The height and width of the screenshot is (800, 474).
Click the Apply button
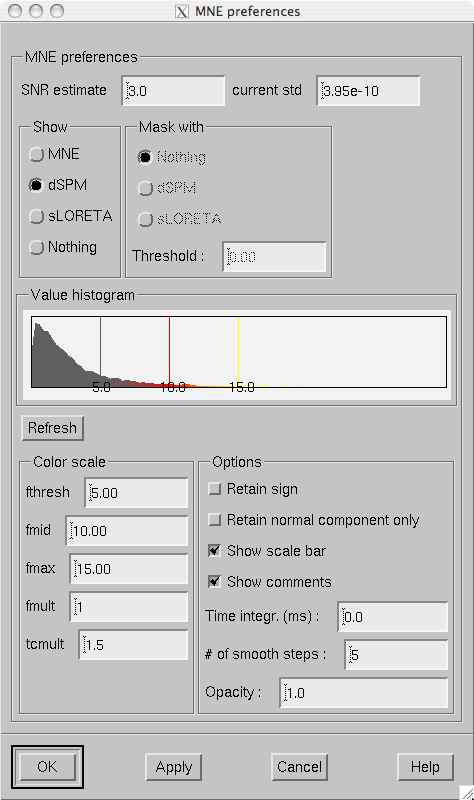[174, 767]
